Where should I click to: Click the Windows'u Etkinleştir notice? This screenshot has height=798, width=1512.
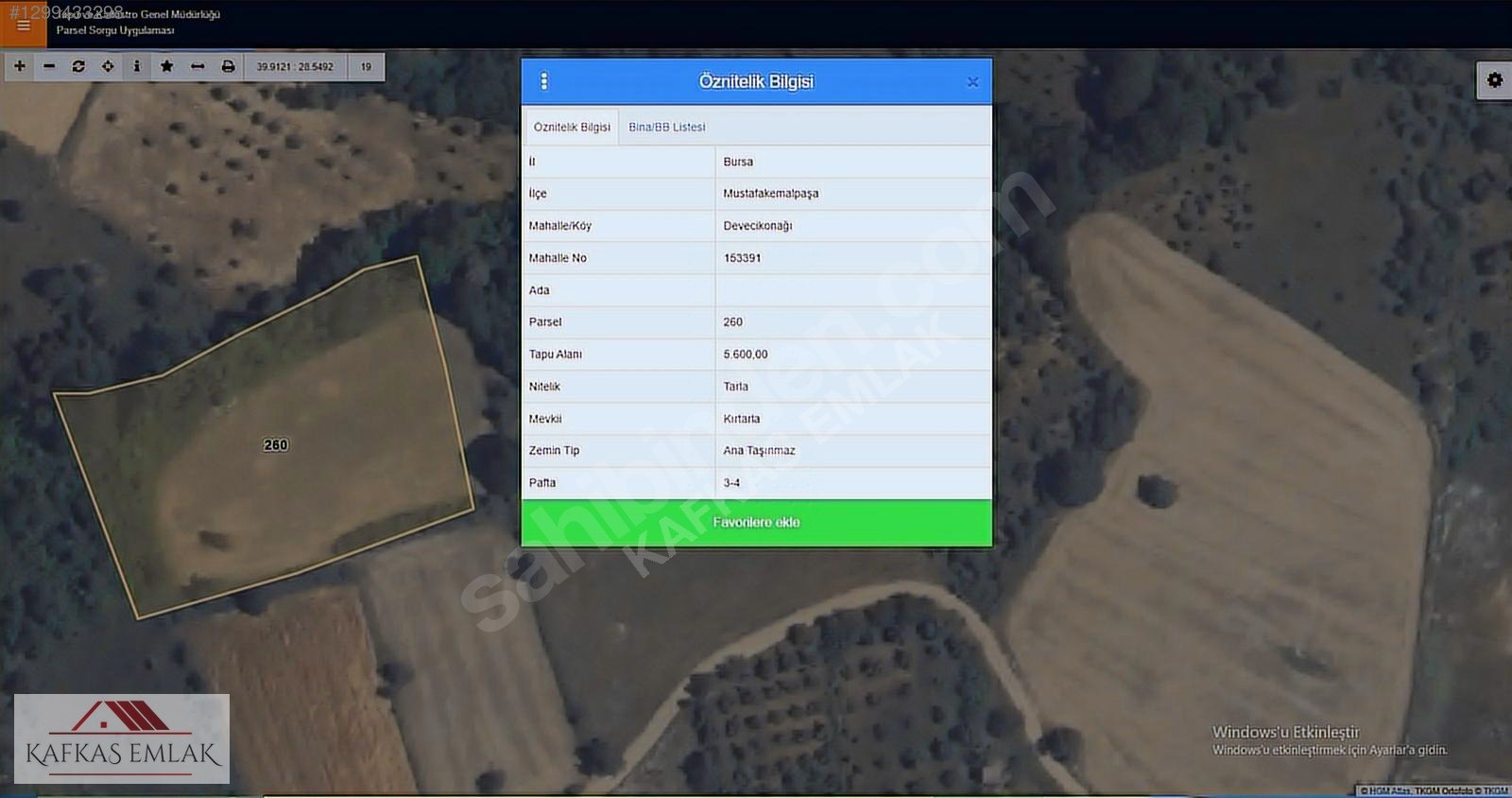pos(1329,739)
